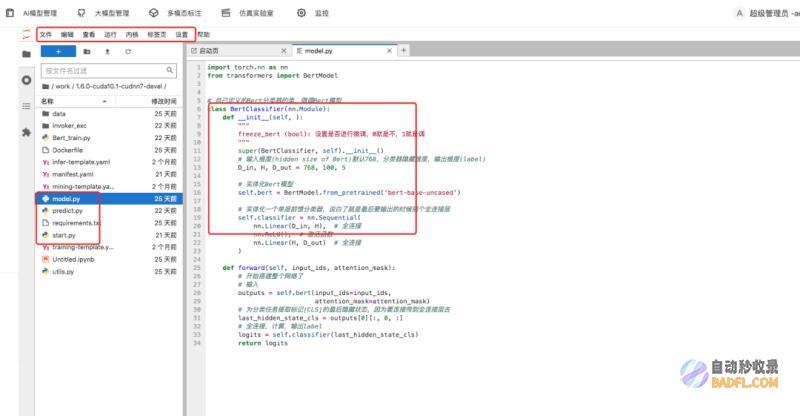The width and height of the screenshot is (800, 416).
Task: Open the 帮助 menu
Action: [x=204, y=35]
